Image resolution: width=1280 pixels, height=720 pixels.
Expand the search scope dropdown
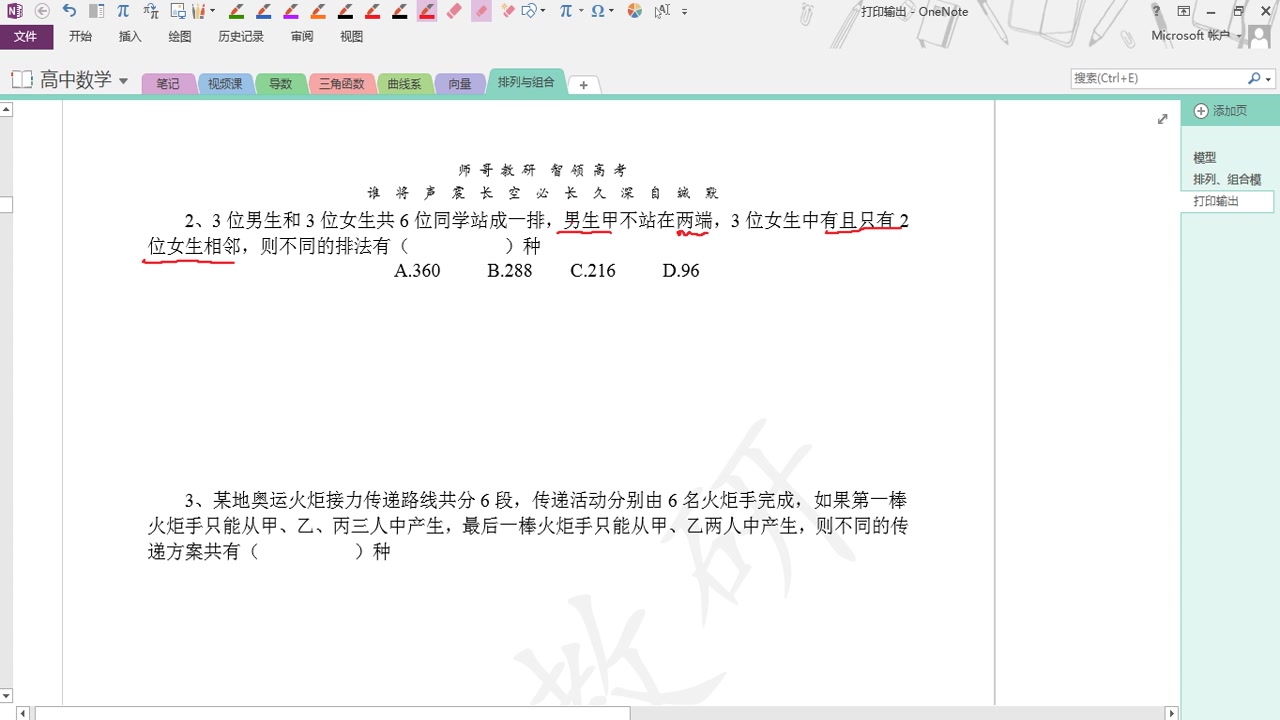1269,79
